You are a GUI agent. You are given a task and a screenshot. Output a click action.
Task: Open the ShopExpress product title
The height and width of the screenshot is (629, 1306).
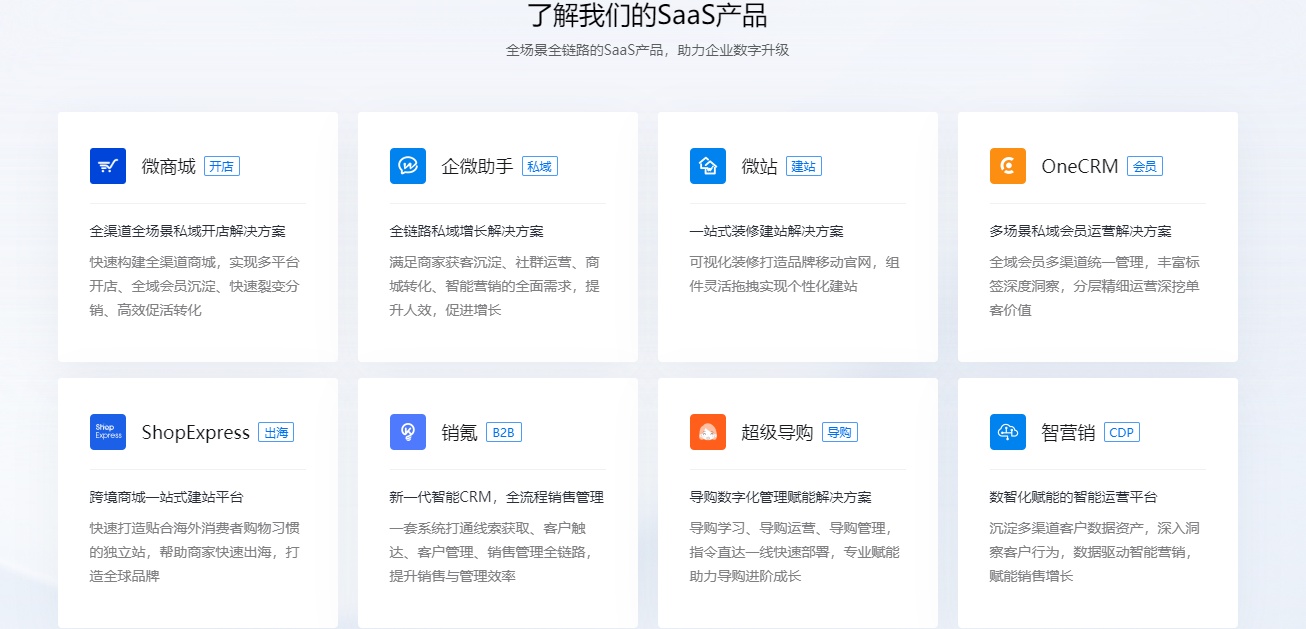(x=196, y=432)
